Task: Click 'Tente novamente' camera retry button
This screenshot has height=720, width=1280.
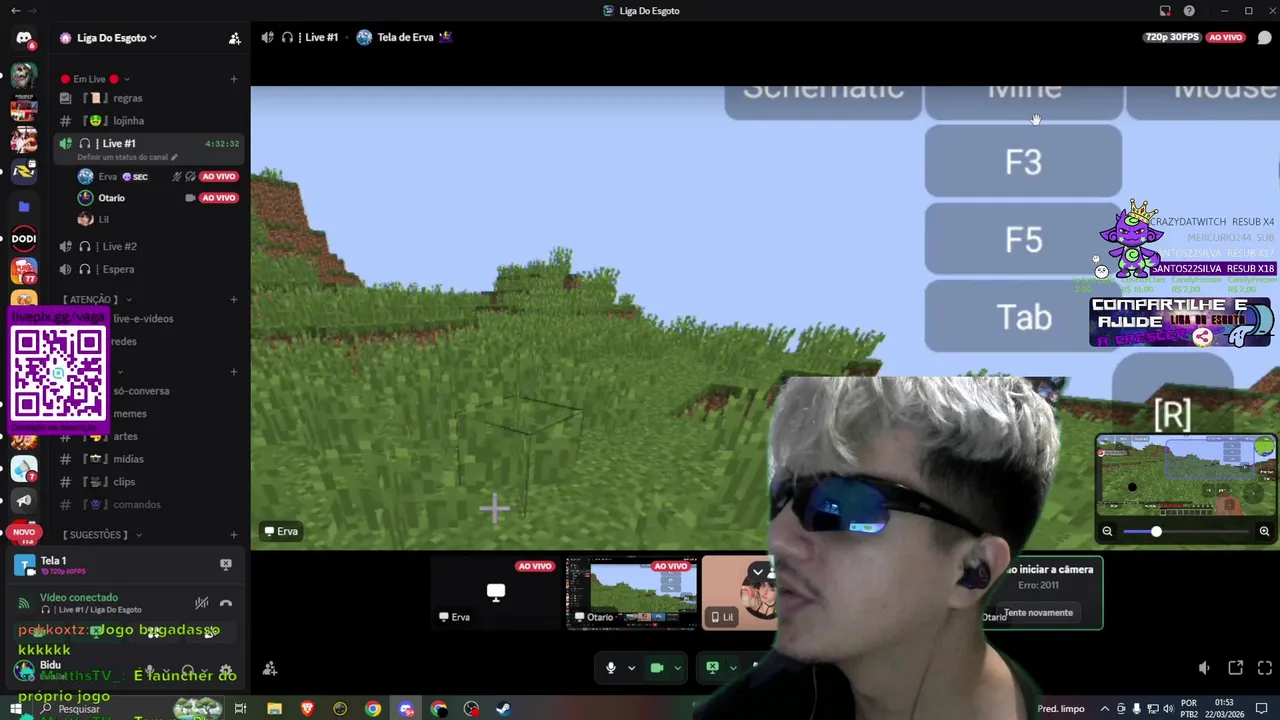Action: click(1038, 612)
